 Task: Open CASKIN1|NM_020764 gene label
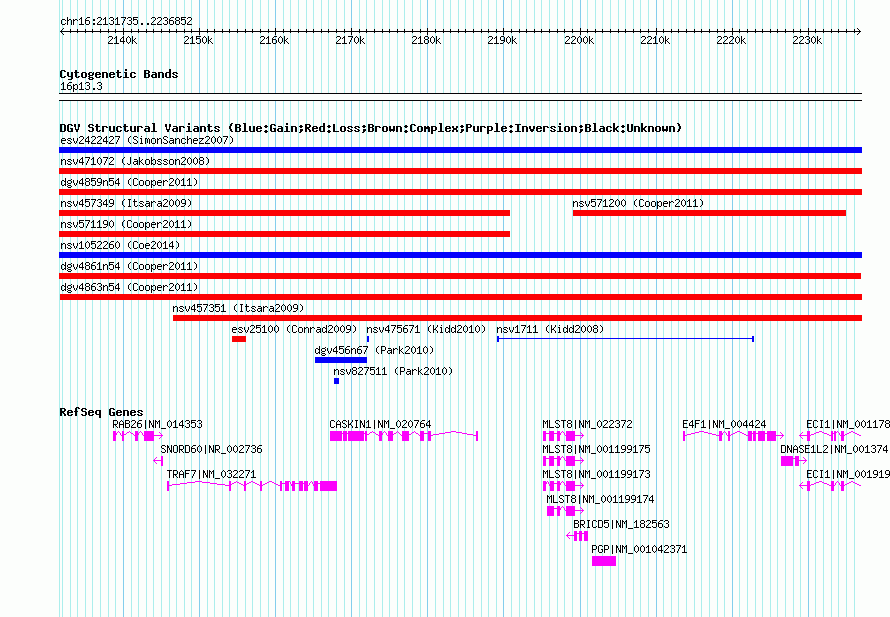pos(380,424)
